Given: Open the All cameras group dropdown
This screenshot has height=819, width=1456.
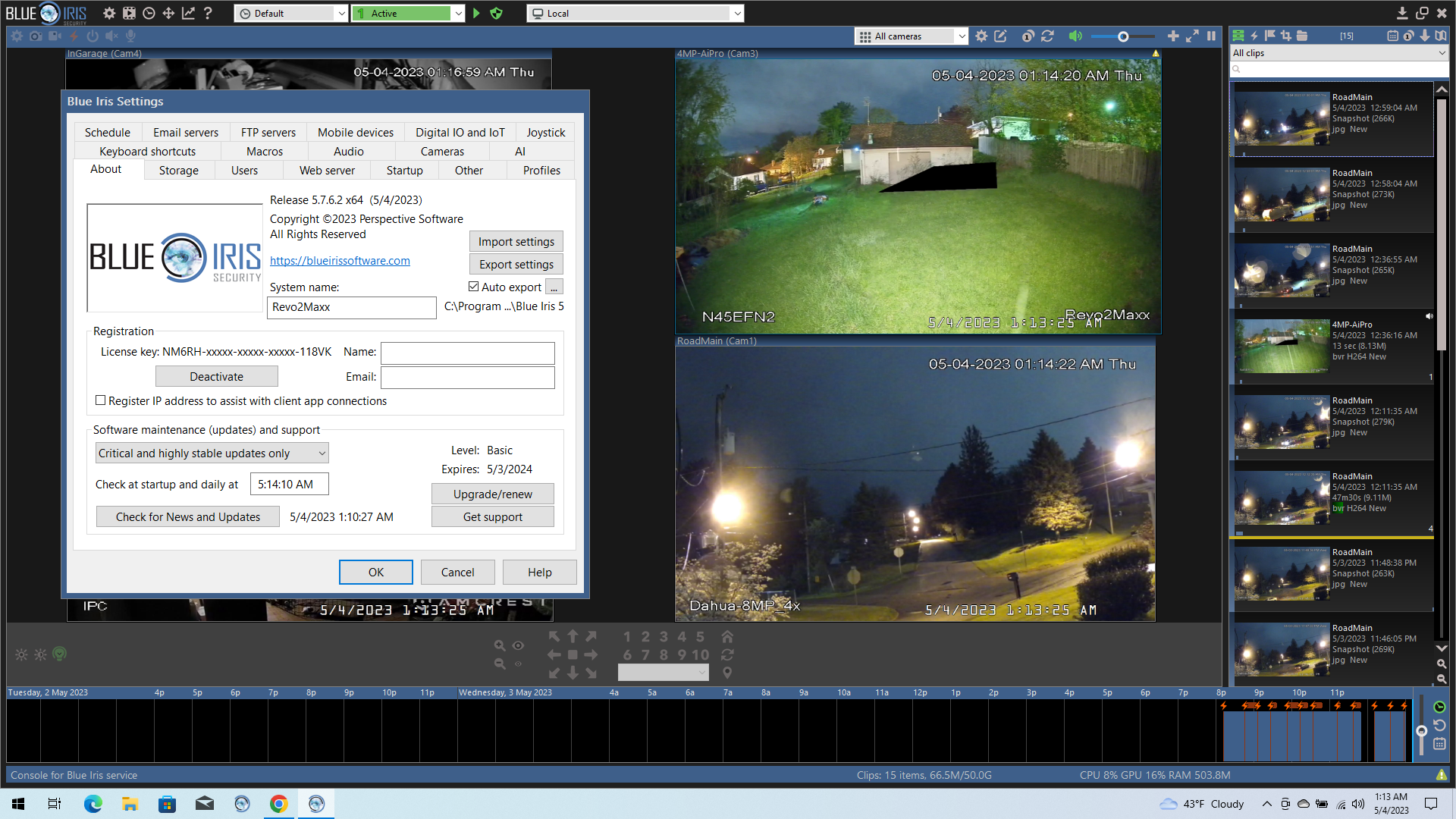Looking at the screenshot, I should pyautogui.click(x=912, y=36).
